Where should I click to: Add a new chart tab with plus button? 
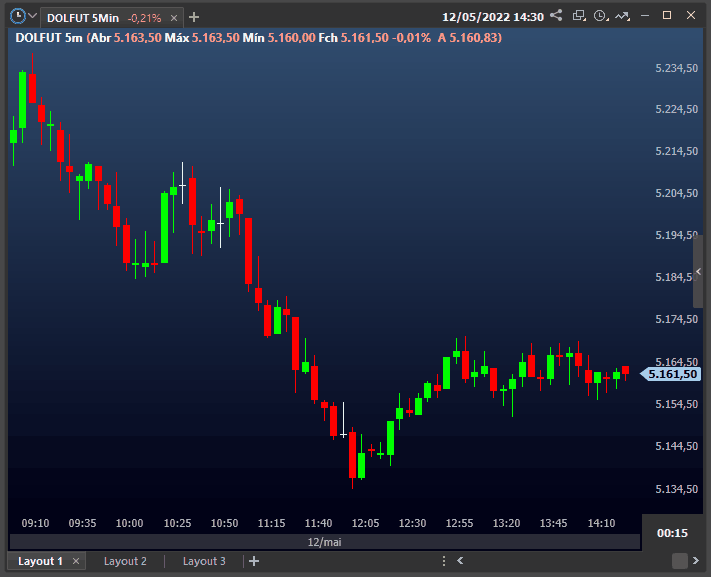(x=194, y=17)
